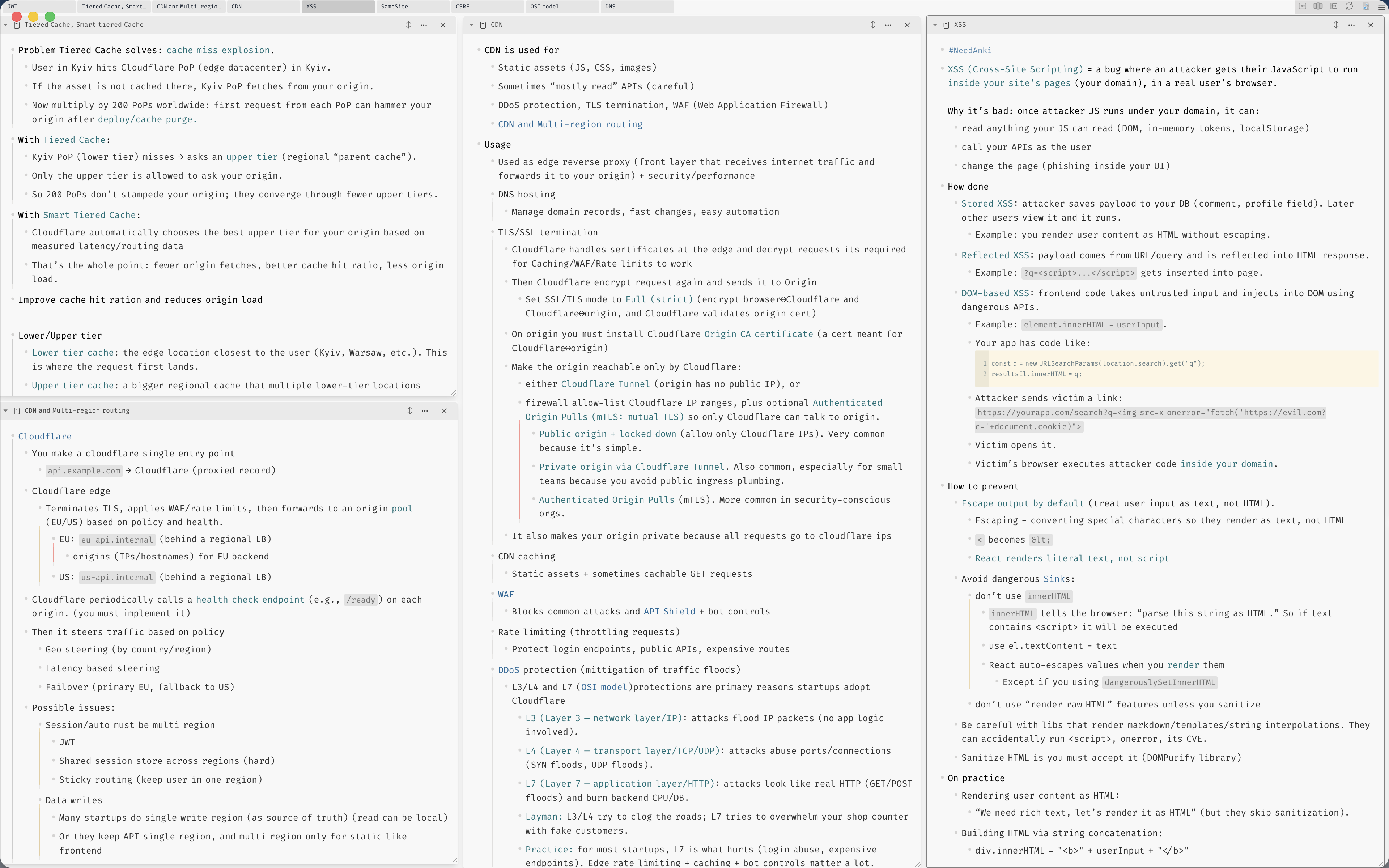Click the #NeedAnki tag
The height and width of the screenshot is (868, 1389).
(x=970, y=51)
